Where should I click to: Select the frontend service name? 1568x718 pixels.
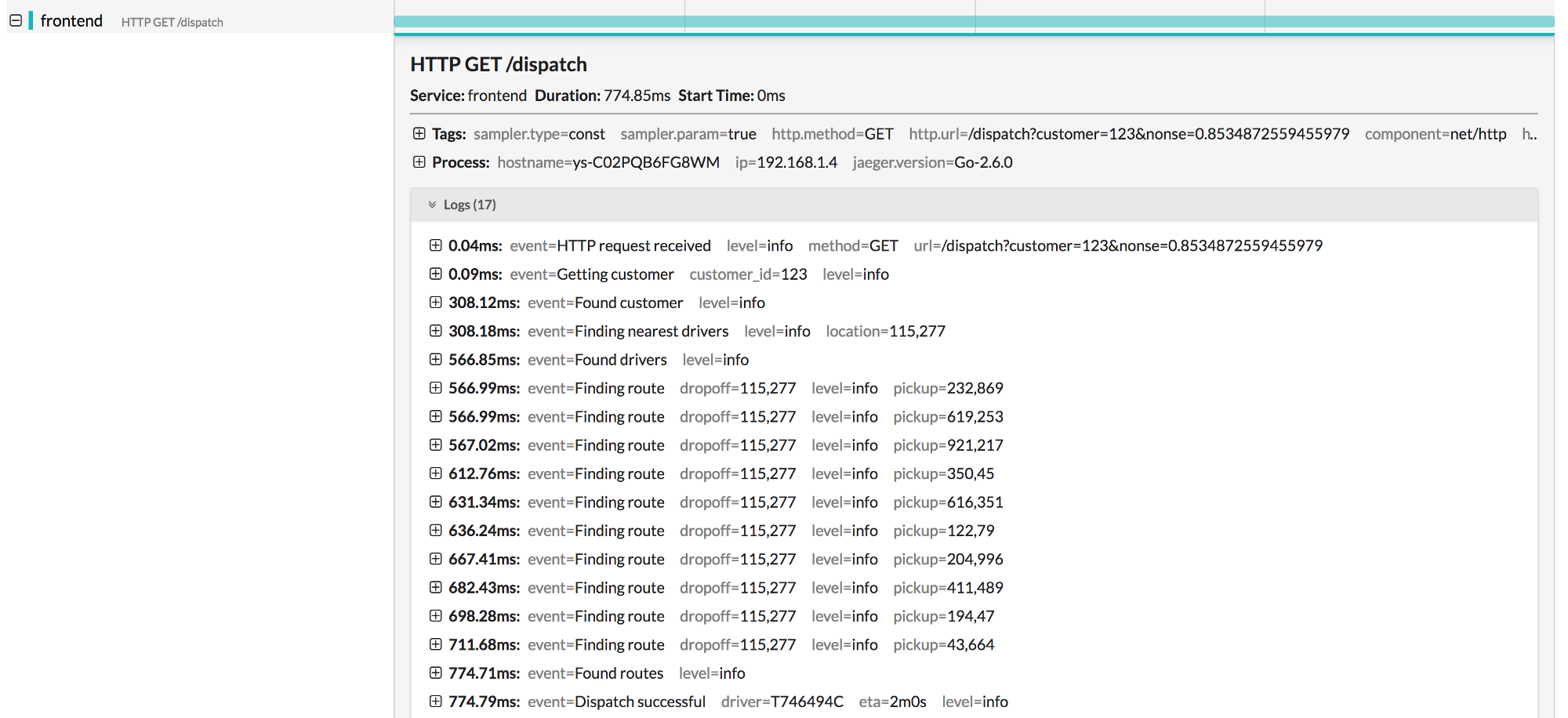pyautogui.click(x=71, y=21)
